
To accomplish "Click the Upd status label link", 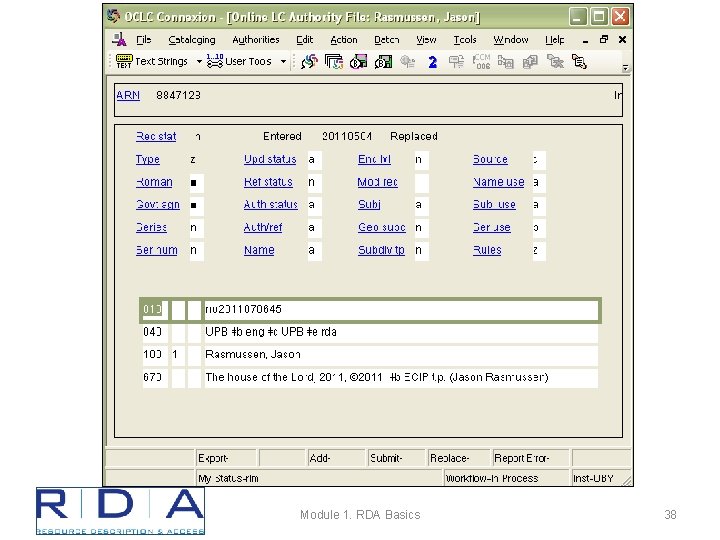I will [x=270, y=159].
